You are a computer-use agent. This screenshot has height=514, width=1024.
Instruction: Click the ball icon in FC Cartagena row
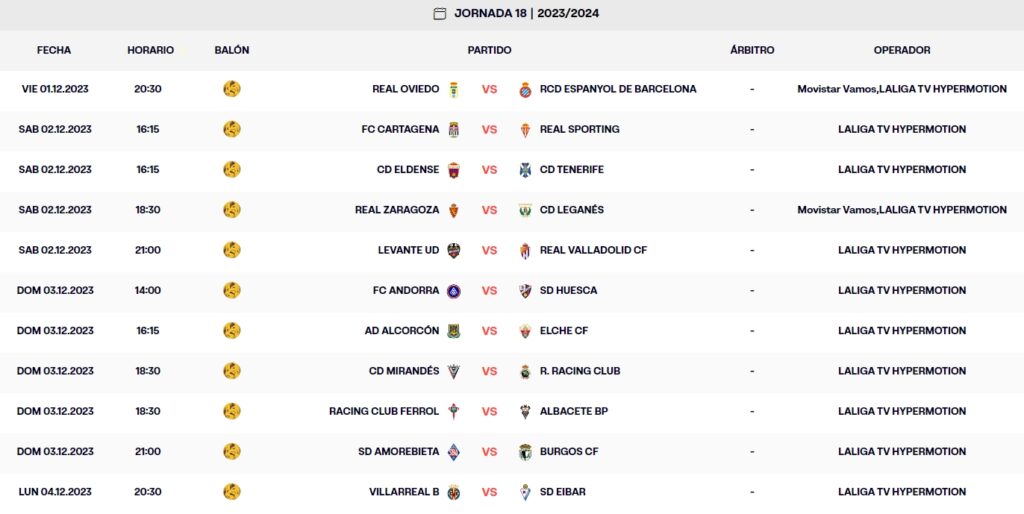point(232,129)
